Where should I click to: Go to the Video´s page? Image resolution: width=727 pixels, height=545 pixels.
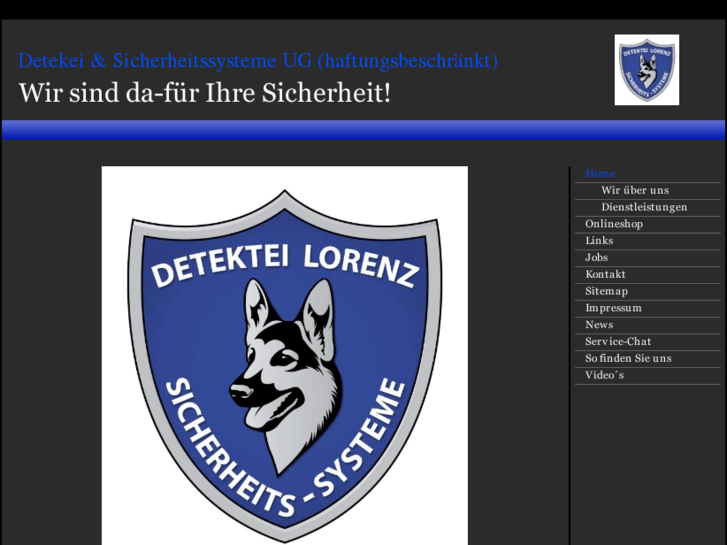(604, 375)
